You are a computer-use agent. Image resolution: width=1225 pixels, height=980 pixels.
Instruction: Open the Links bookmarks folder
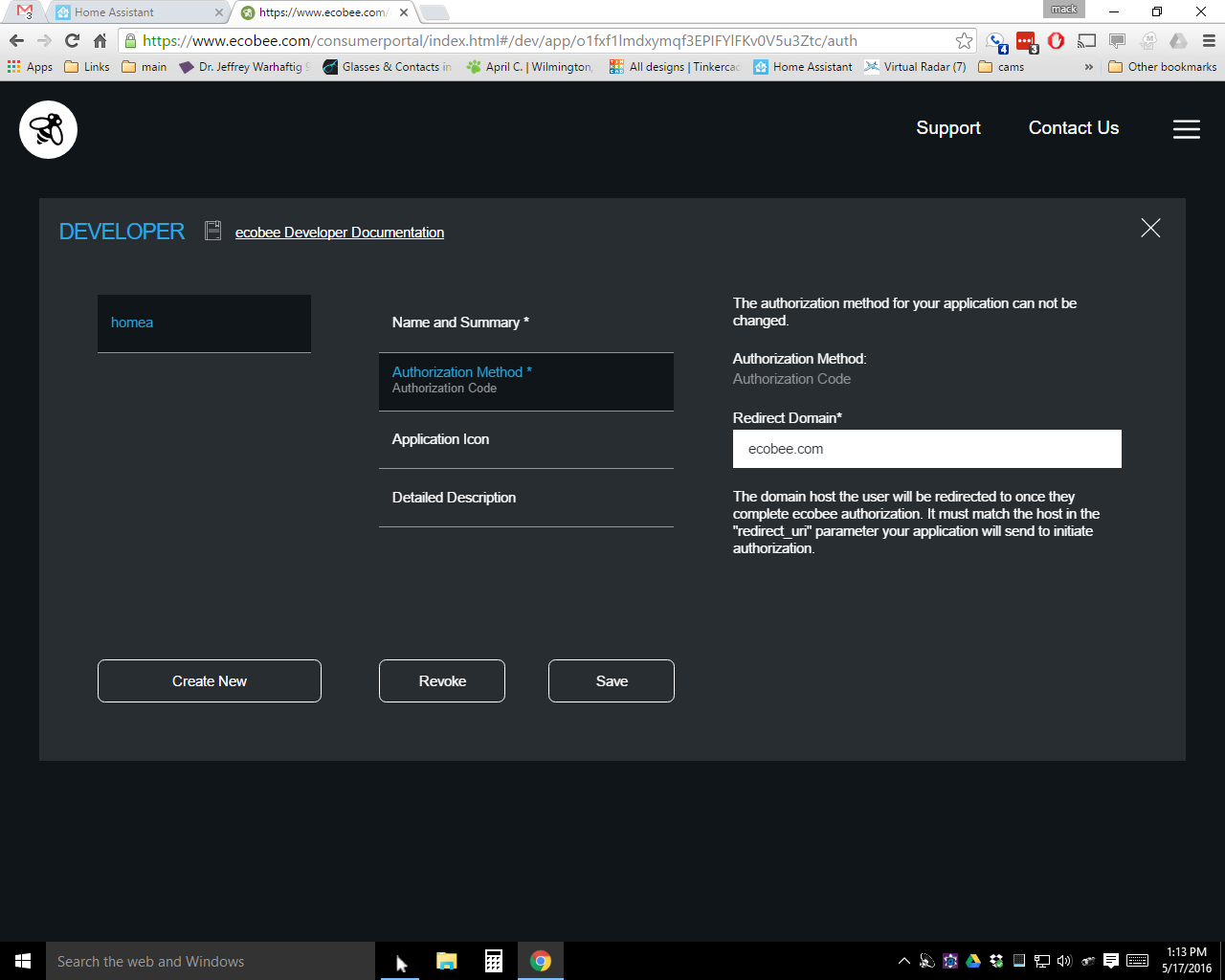tap(87, 67)
